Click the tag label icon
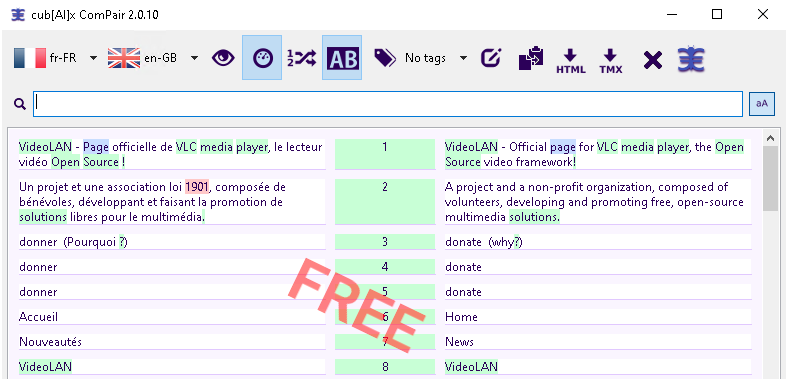This screenshot has width=788, height=379. click(x=385, y=58)
